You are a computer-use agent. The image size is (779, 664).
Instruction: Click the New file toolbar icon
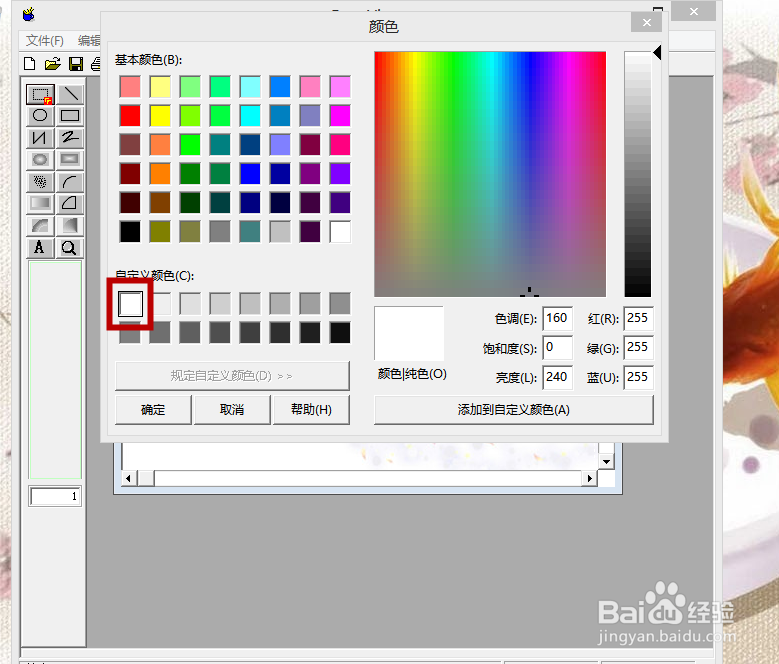tap(30, 64)
